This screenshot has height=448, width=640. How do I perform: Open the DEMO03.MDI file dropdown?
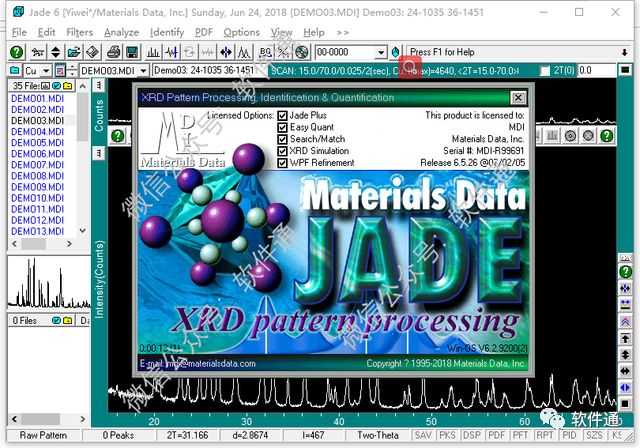[x=143, y=71]
